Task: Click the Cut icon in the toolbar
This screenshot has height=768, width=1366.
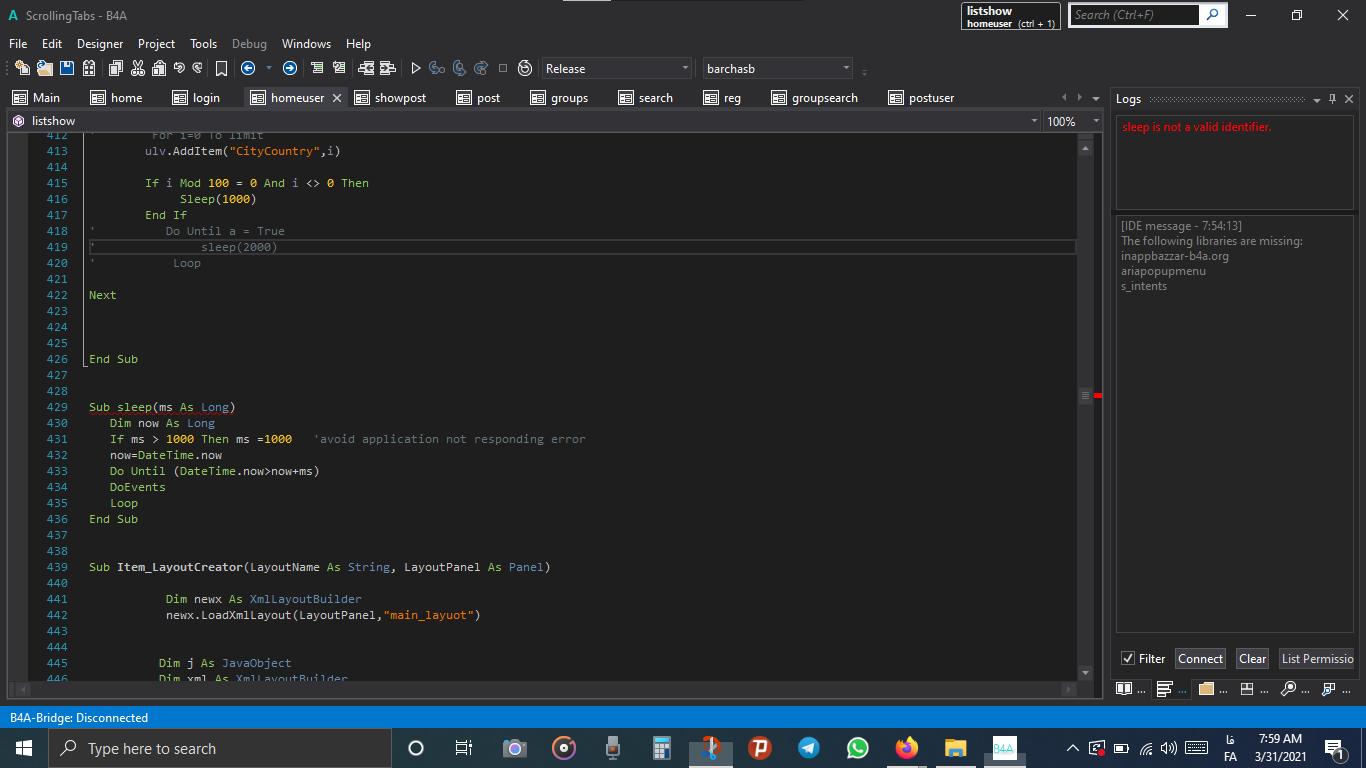Action: pyautogui.click(x=136, y=68)
